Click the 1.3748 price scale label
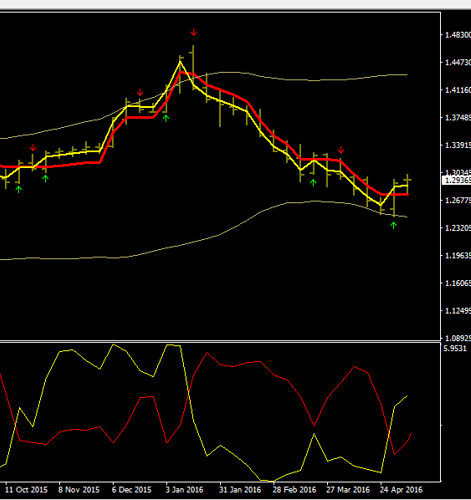This screenshot has width=471, height=500. (458, 118)
